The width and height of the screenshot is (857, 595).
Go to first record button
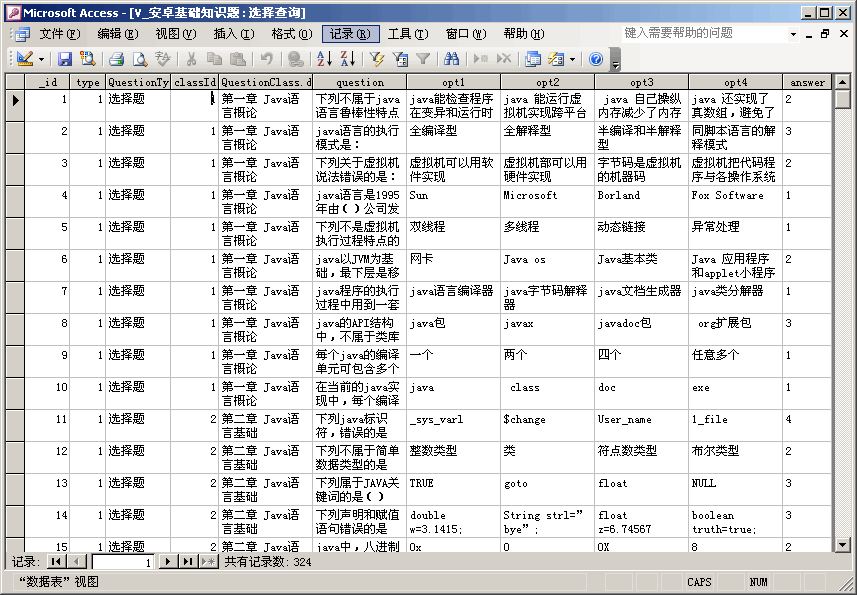(x=56, y=561)
